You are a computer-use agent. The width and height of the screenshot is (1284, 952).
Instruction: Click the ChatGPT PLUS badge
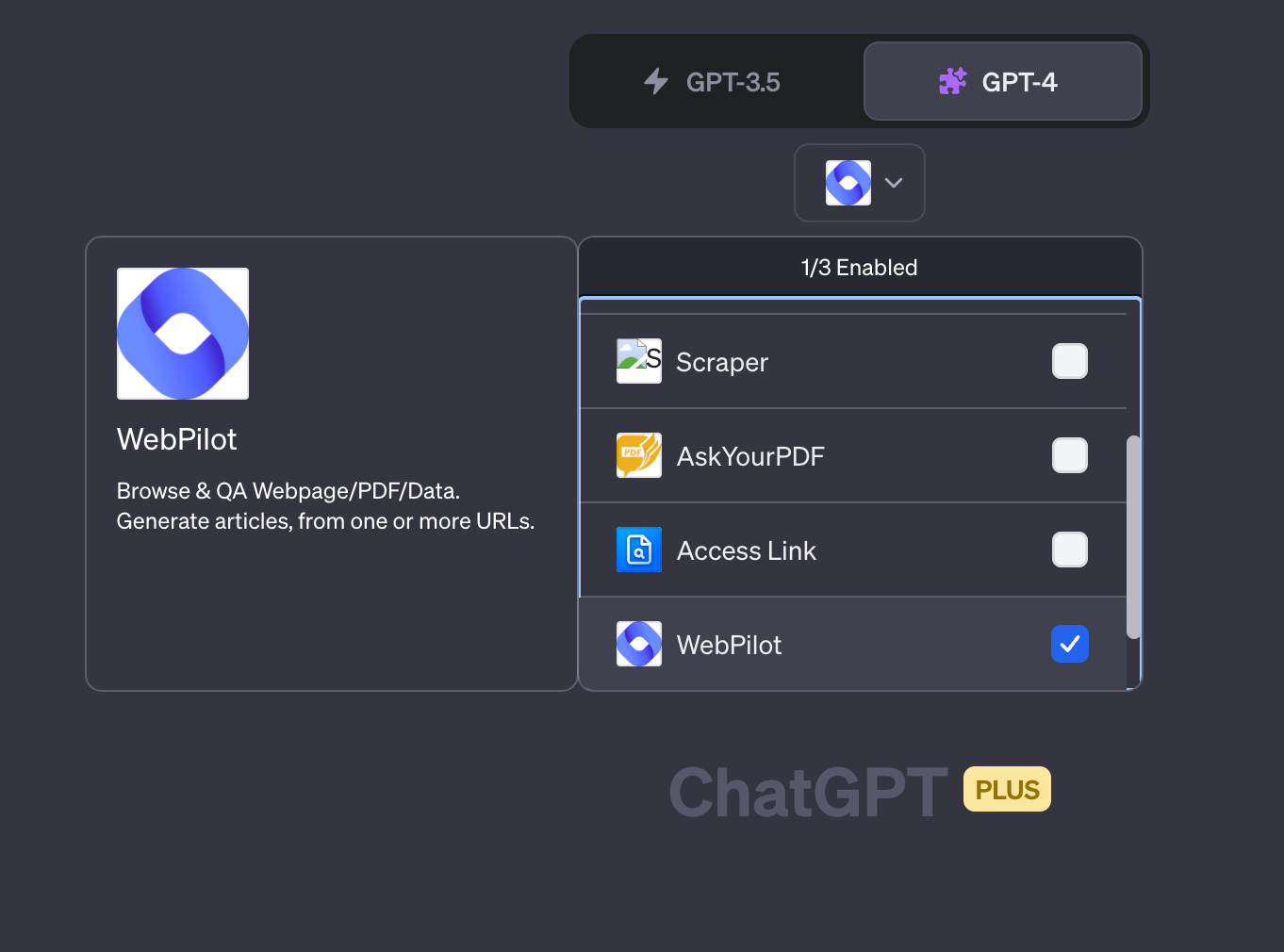point(1007,789)
